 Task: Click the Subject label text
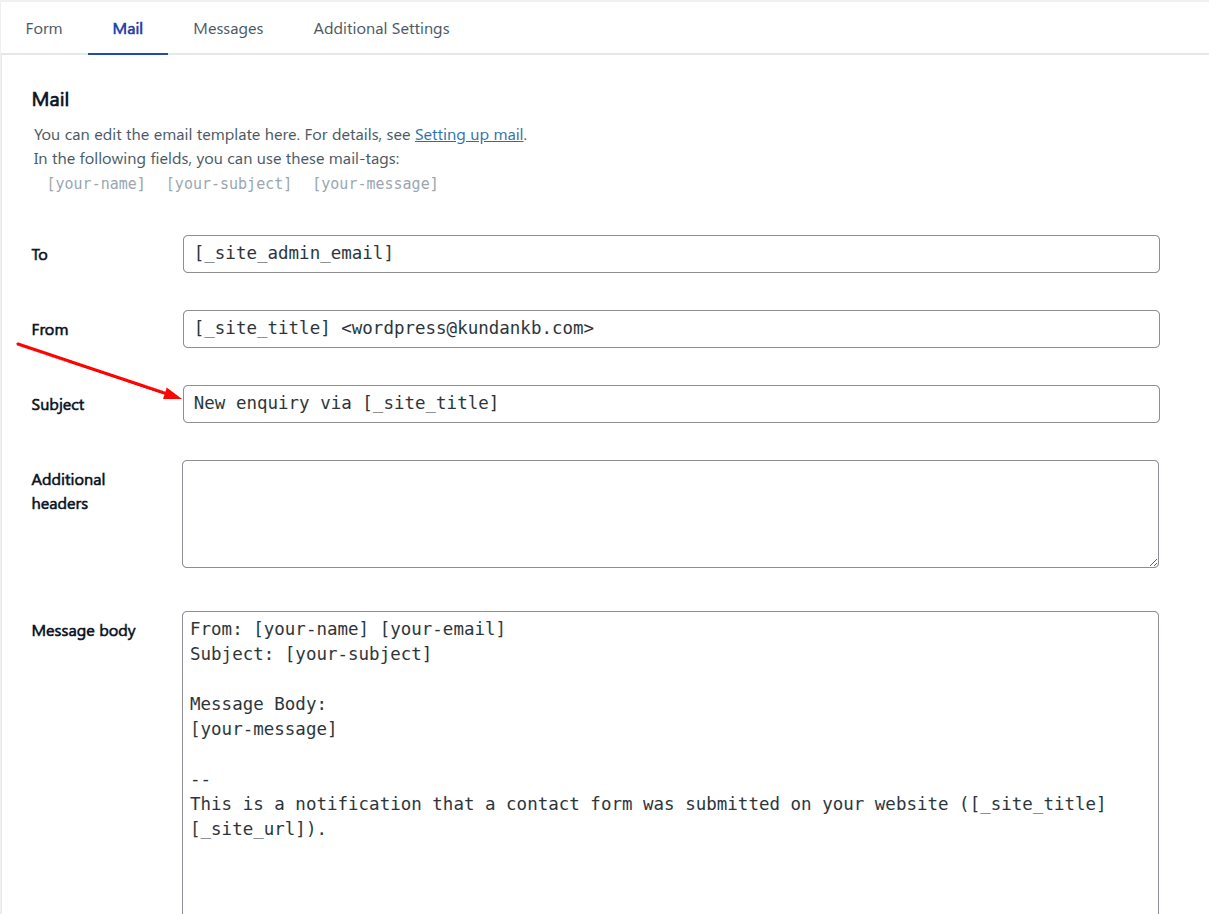point(57,404)
